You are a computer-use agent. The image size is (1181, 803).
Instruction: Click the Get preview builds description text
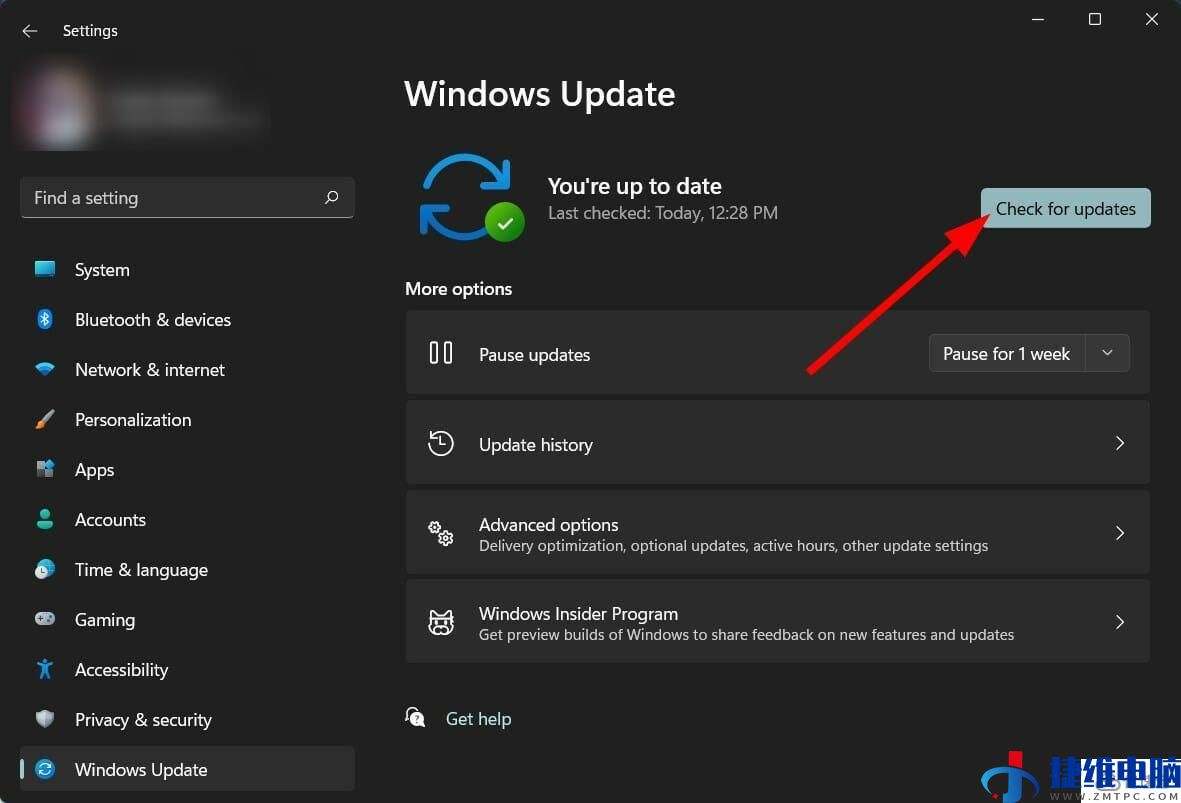coord(746,634)
